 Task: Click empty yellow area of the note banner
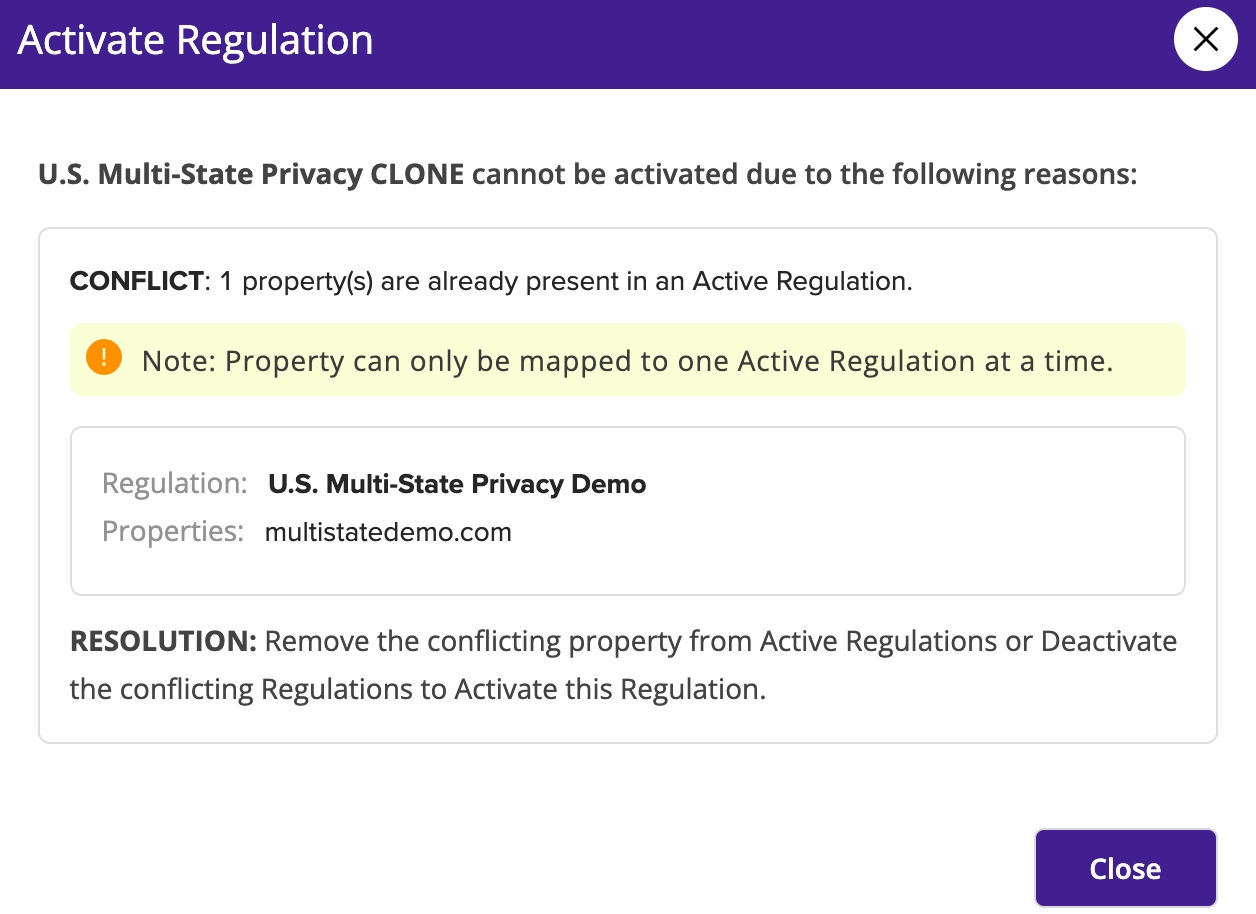pos(1150,358)
